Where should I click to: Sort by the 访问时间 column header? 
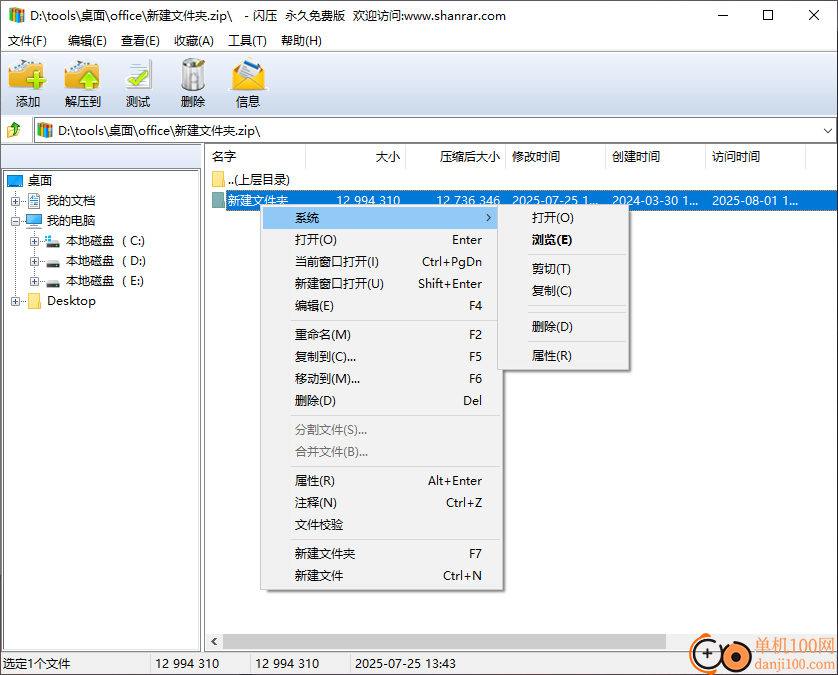point(755,157)
